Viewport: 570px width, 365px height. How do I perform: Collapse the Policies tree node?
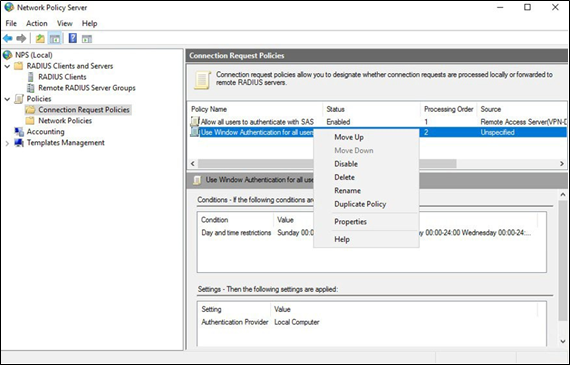point(7,99)
